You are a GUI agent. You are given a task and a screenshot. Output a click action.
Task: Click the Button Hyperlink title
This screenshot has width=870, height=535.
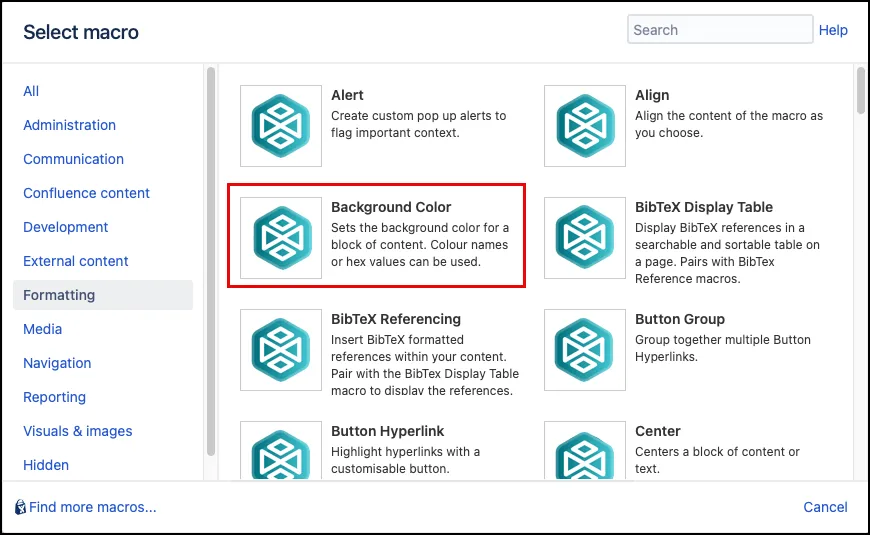[x=388, y=431]
